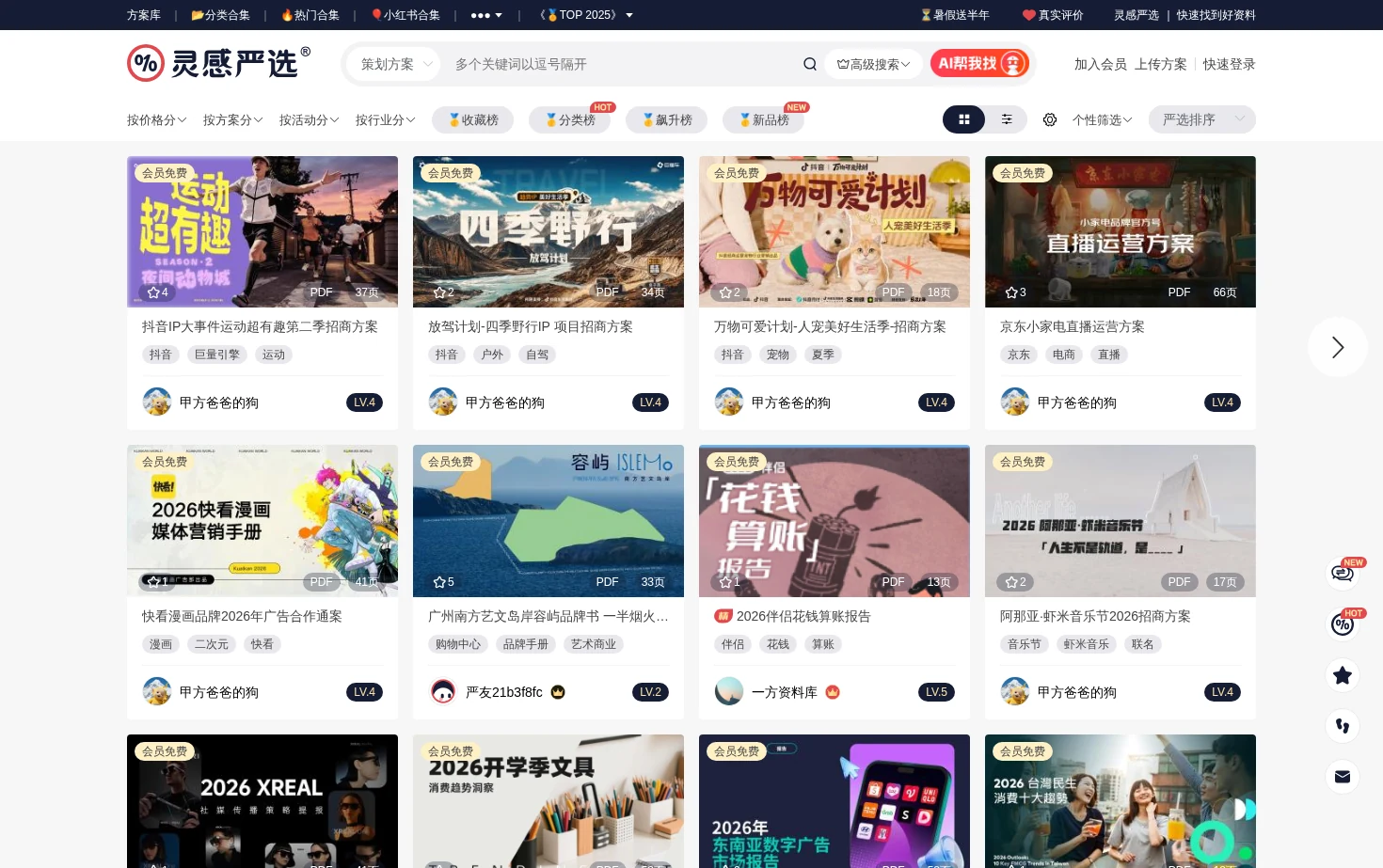Open 分类合集 in top bar
Viewport: 1383px width, 868px height.
[x=220, y=15]
